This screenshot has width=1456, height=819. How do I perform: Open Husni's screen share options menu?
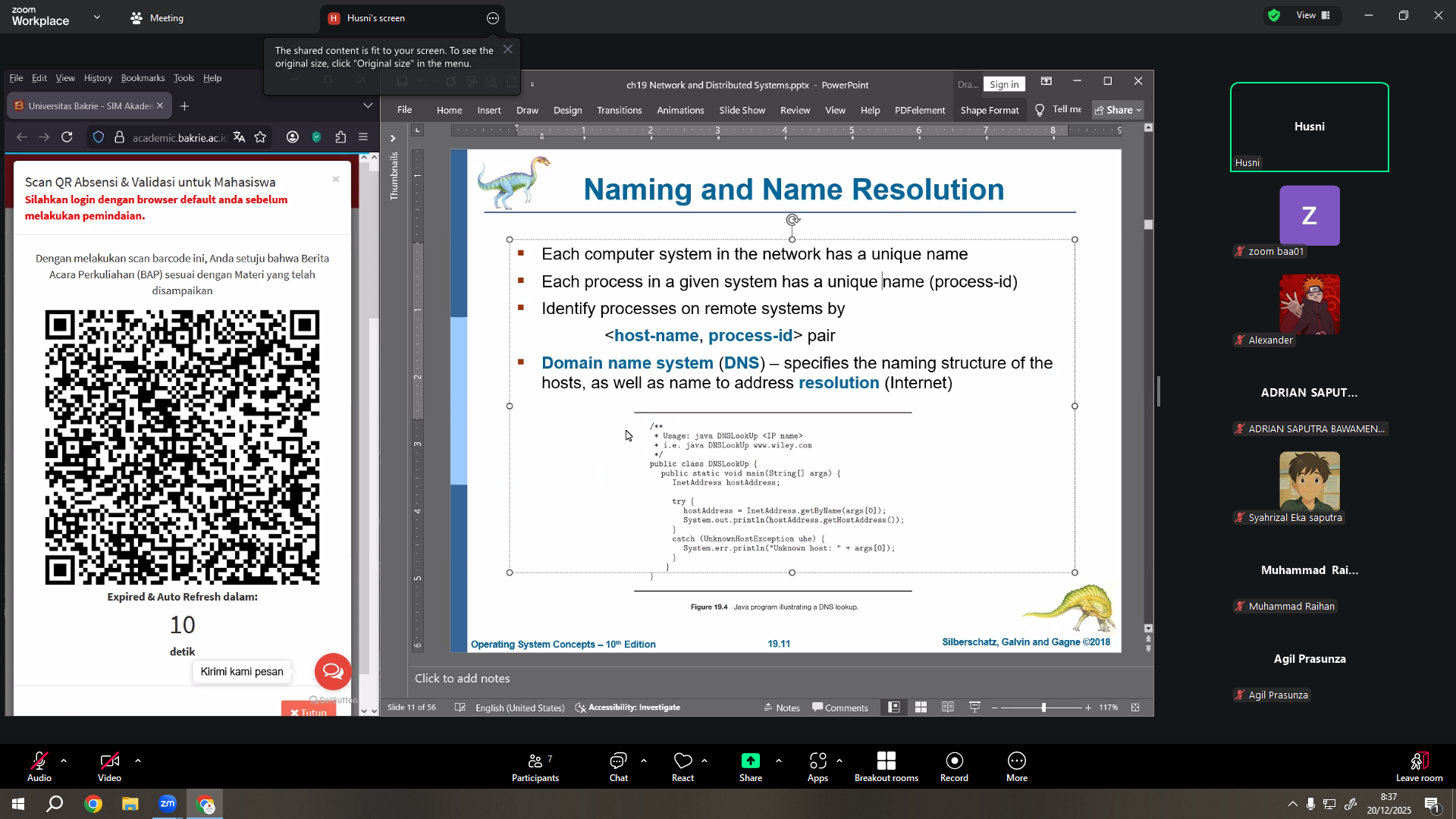493,18
